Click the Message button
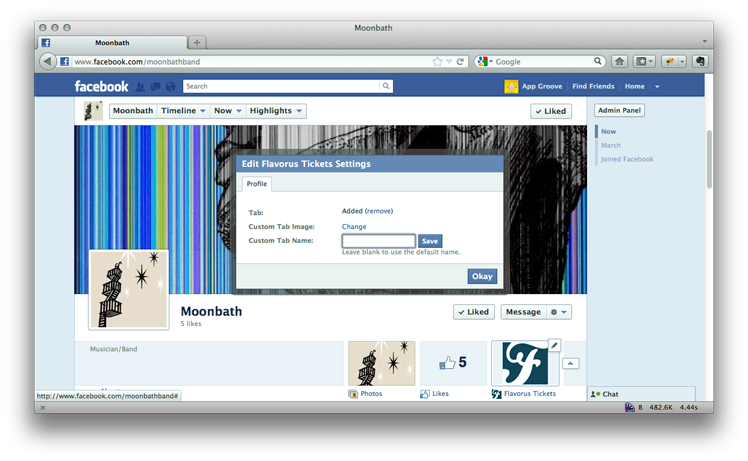The width and height of the screenshot is (748, 461). coord(523,312)
